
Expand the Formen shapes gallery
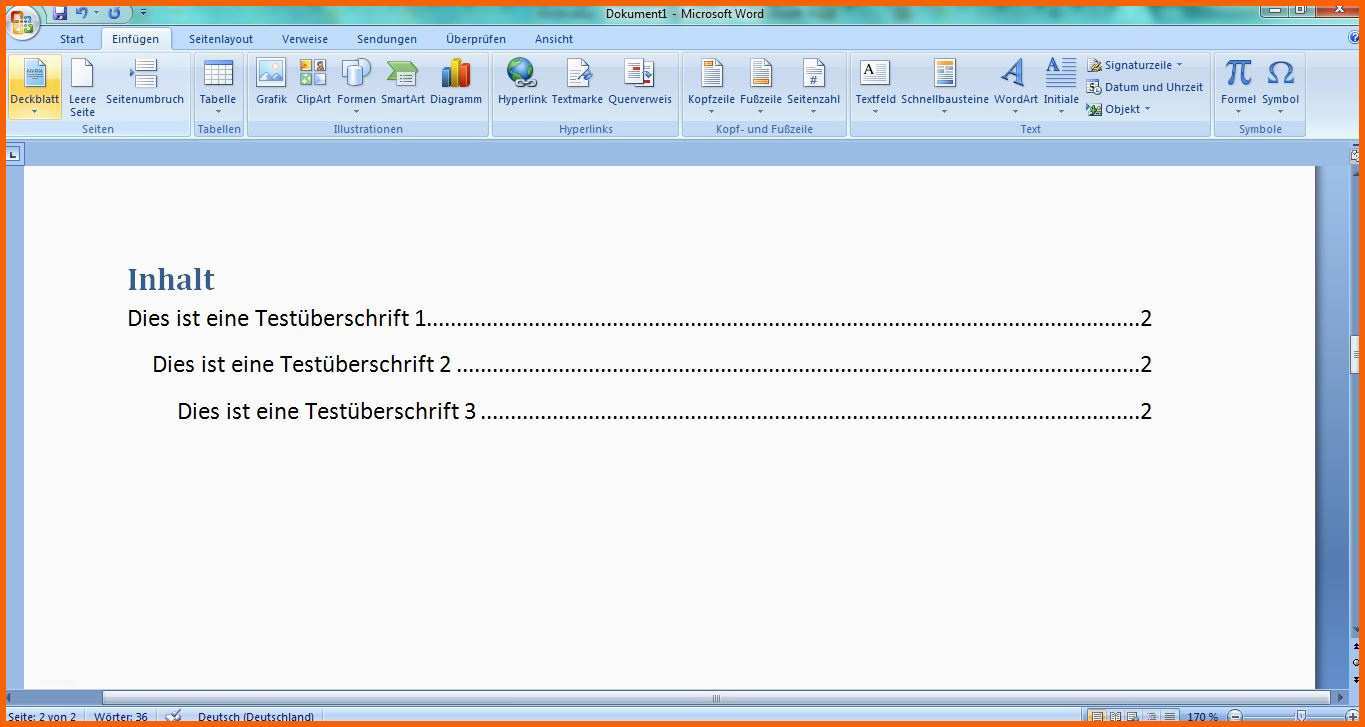click(x=356, y=87)
